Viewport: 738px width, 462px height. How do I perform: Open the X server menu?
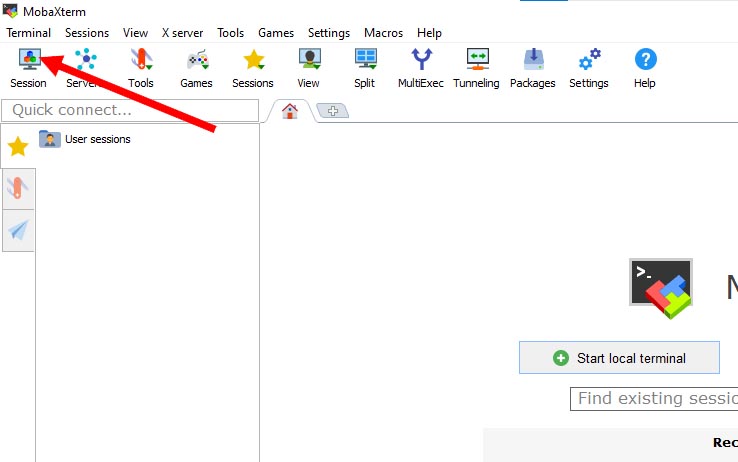(183, 33)
